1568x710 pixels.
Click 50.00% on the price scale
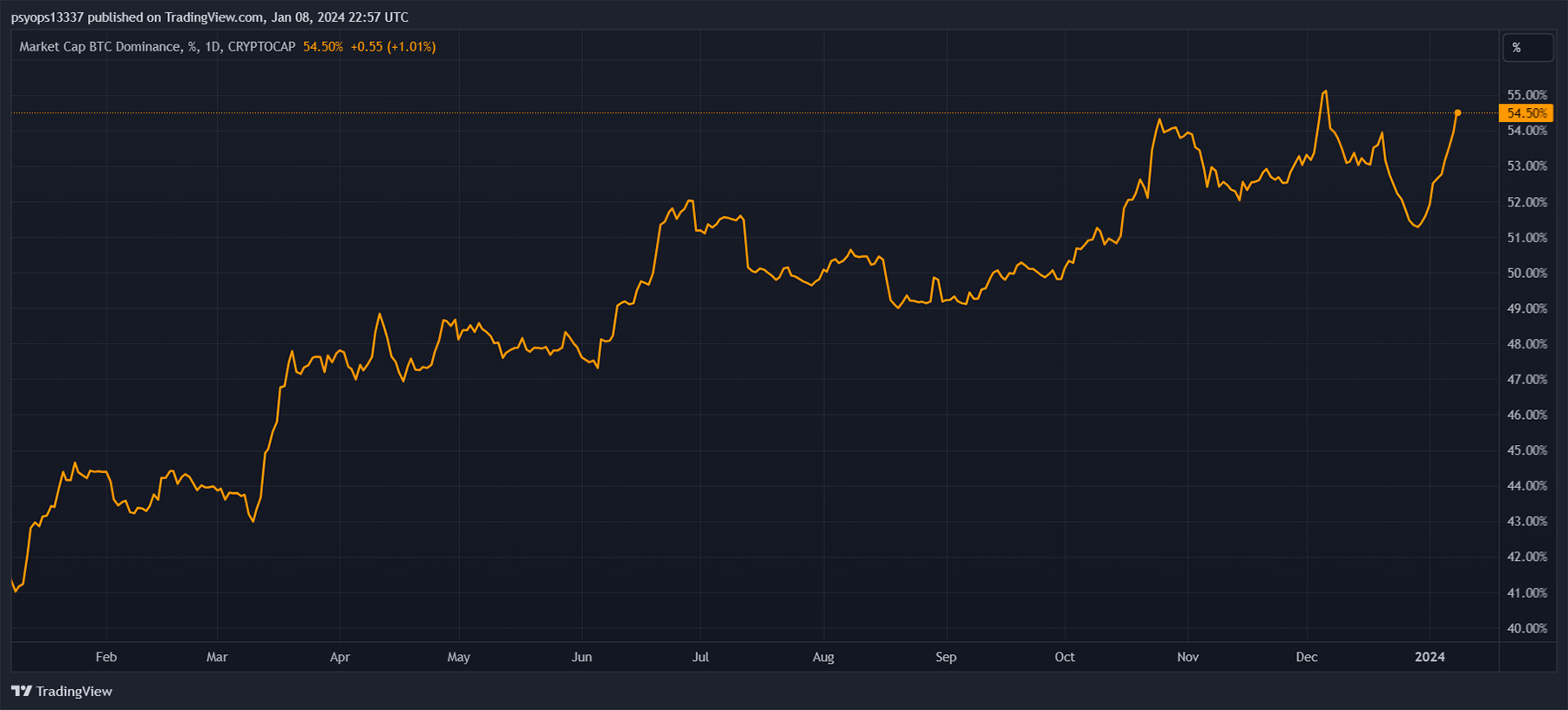(x=1526, y=273)
